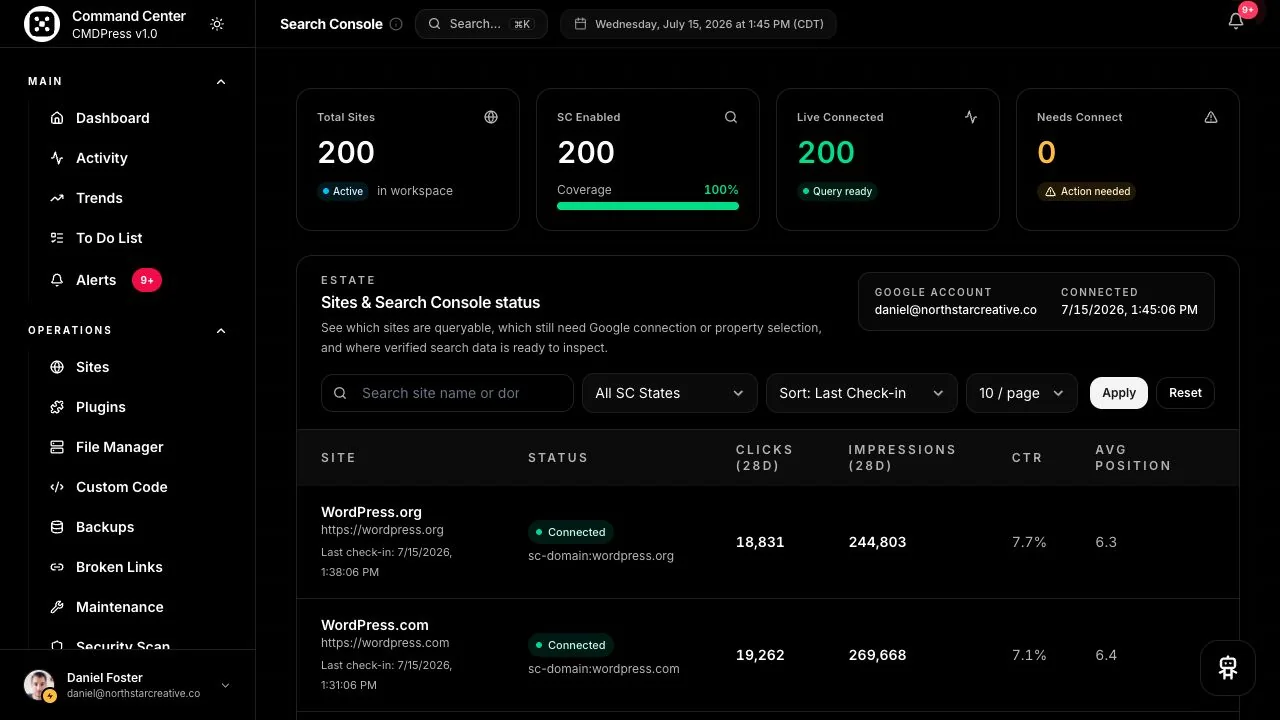Click the WordPress.org site name

coord(371,512)
